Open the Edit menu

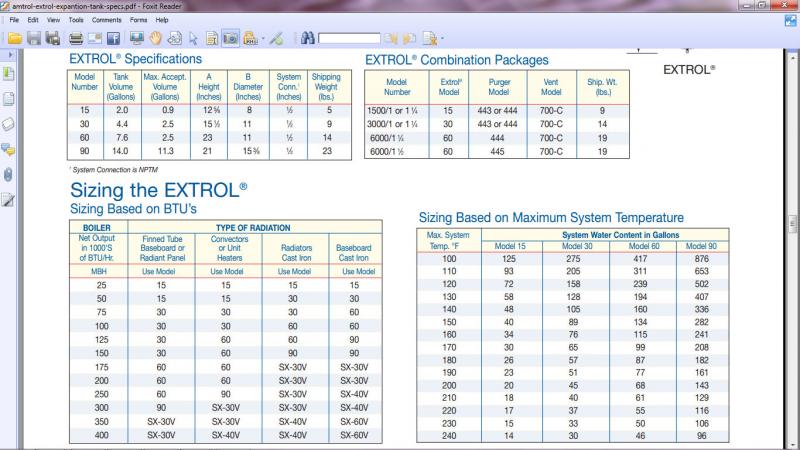pos(33,20)
